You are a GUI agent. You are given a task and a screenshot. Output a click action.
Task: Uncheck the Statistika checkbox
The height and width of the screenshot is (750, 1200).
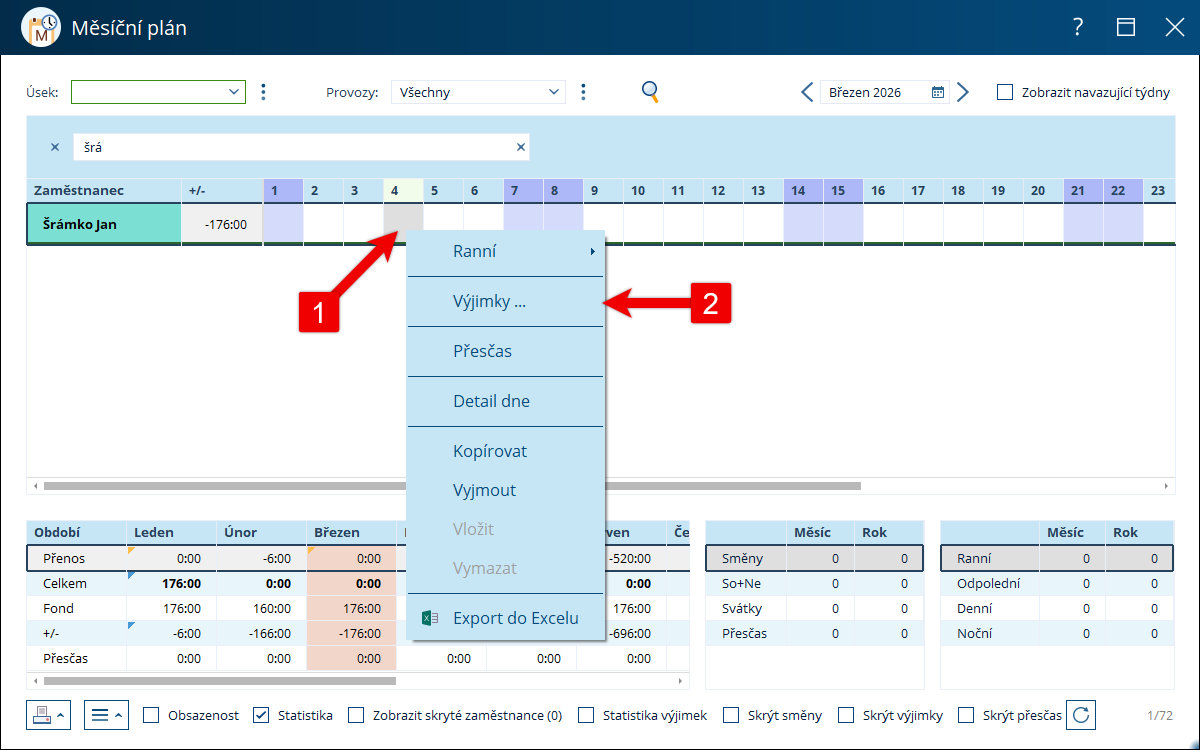(261, 715)
